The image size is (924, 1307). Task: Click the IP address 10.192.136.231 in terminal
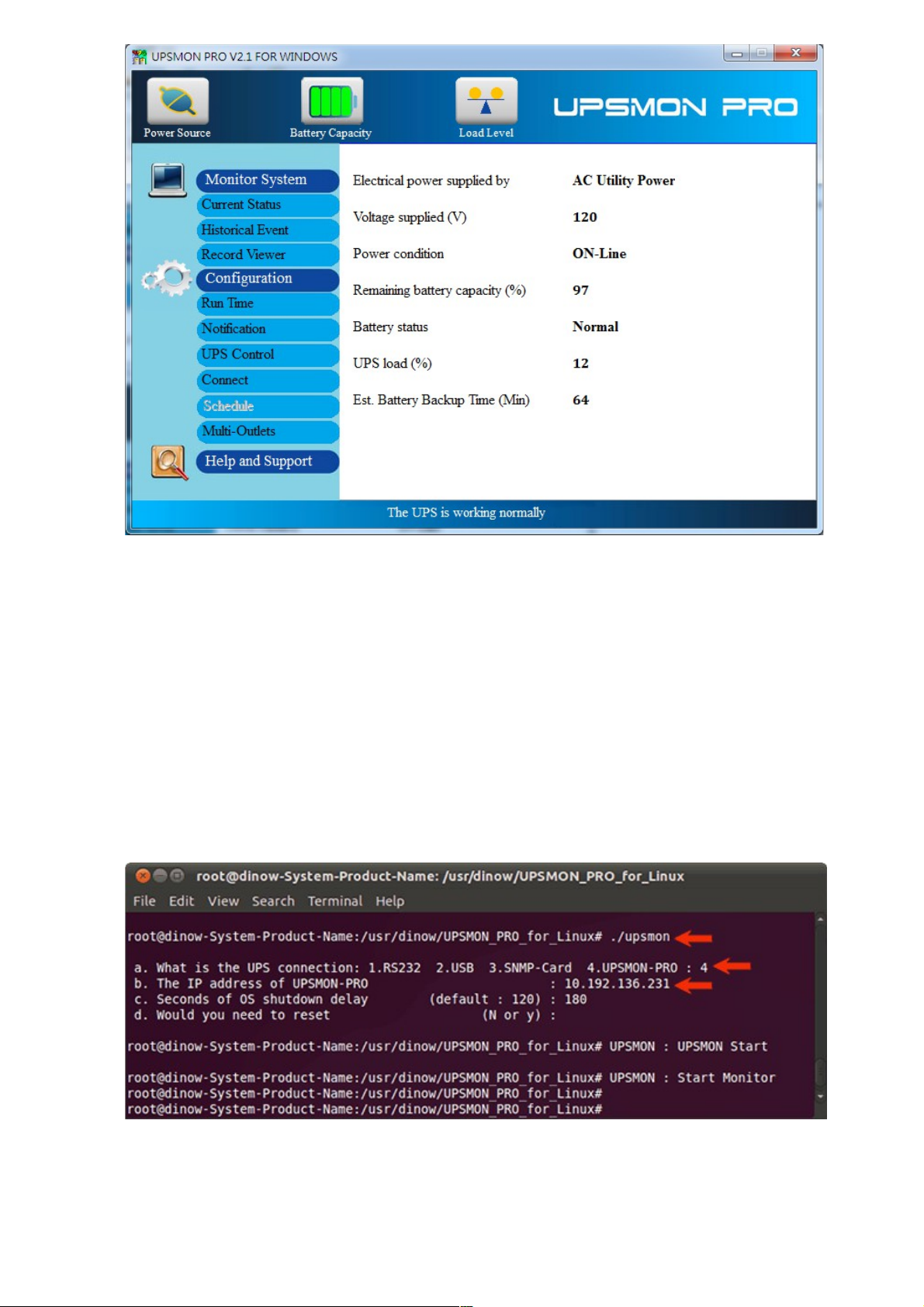[617, 984]
